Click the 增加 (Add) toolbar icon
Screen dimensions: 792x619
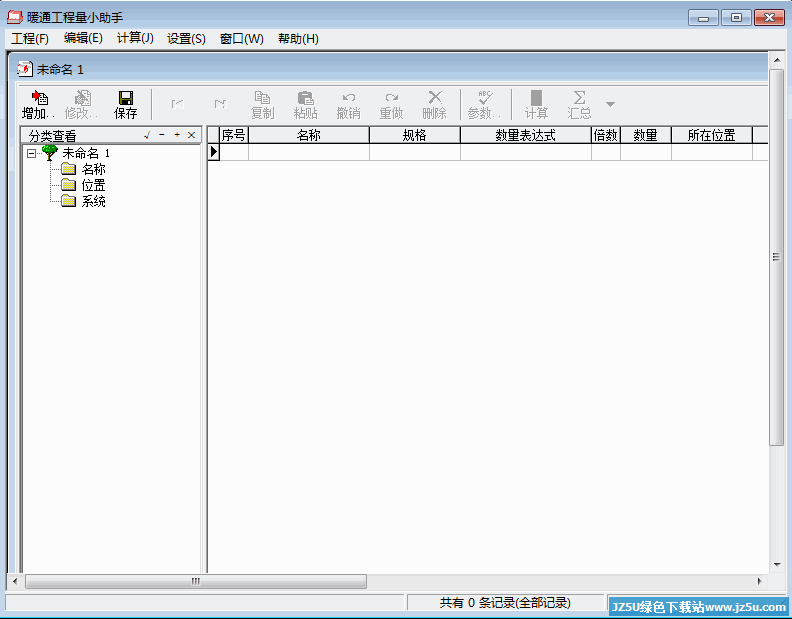[x=38, y=105]
